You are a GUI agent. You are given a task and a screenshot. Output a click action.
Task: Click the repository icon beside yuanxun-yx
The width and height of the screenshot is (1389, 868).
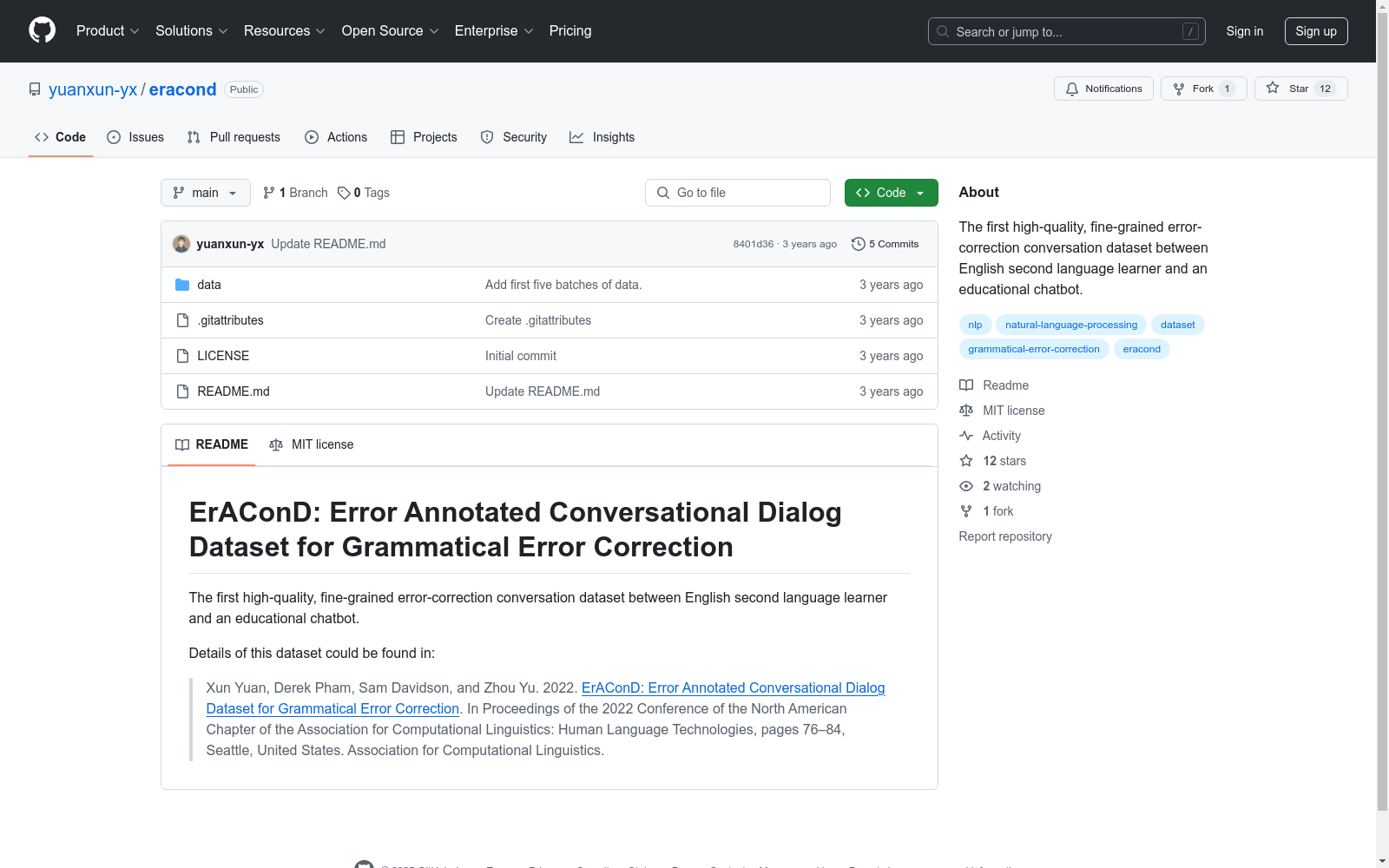click(35, 89)
